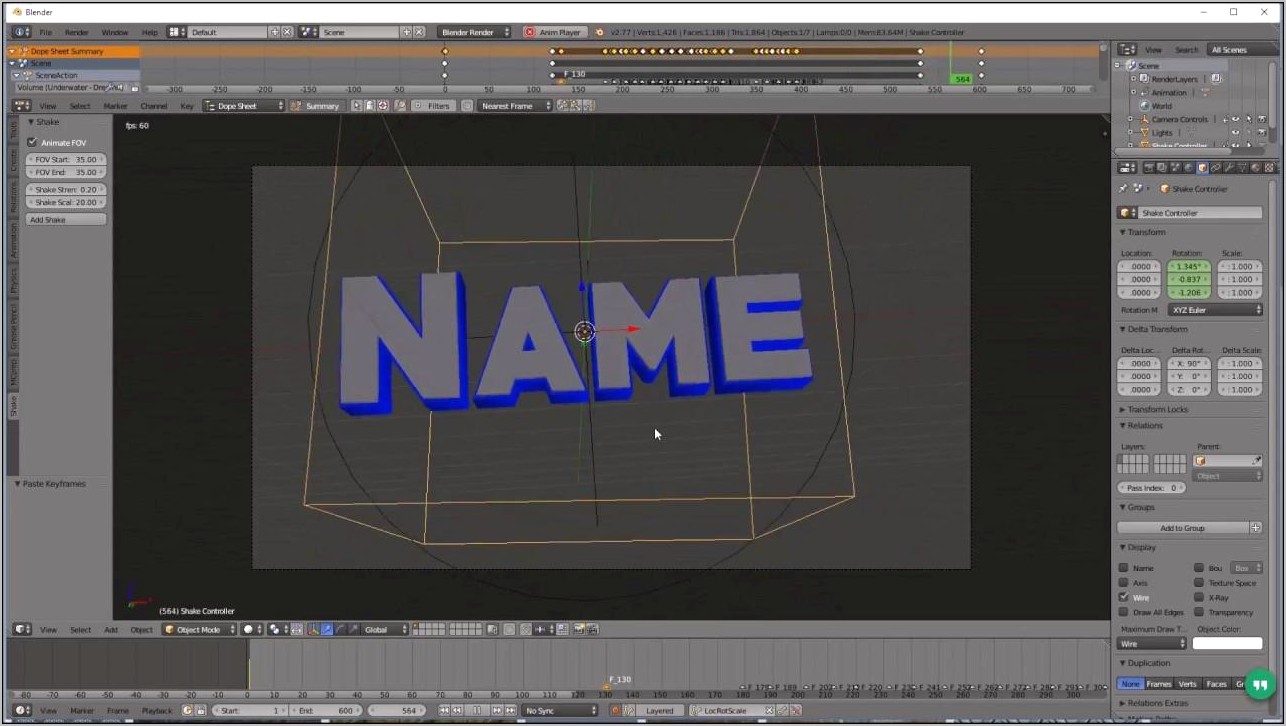Viewport: 1286px width, 726px height.
Task: Enable the Axis display checkbox
Action: pyautogui.click(x=1124, y=582)
